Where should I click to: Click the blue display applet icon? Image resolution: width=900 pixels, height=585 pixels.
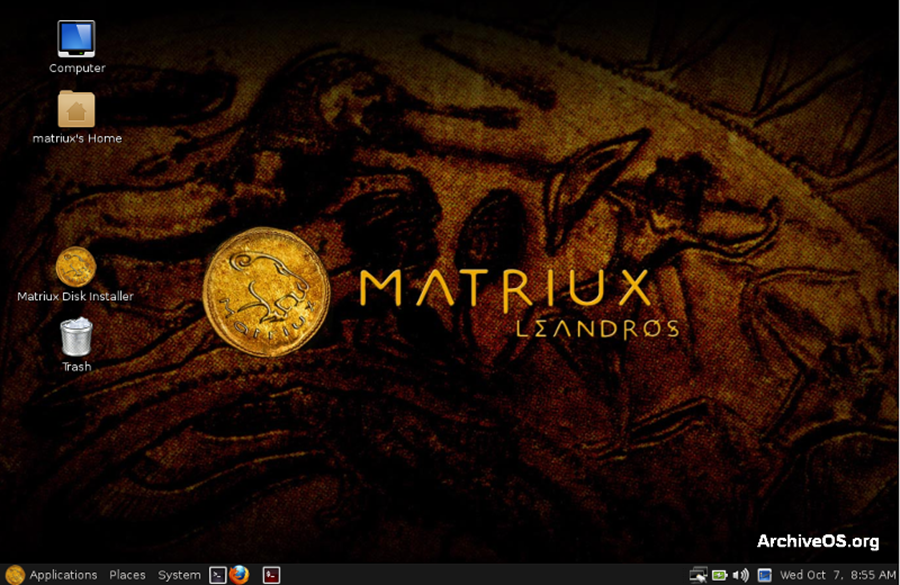(x=764, y=575)
